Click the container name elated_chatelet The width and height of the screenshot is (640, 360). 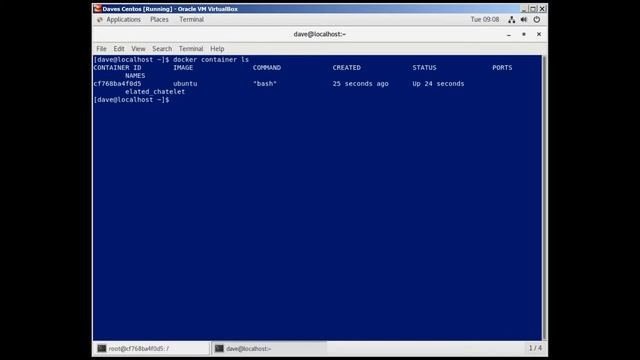tap(155, 92)
